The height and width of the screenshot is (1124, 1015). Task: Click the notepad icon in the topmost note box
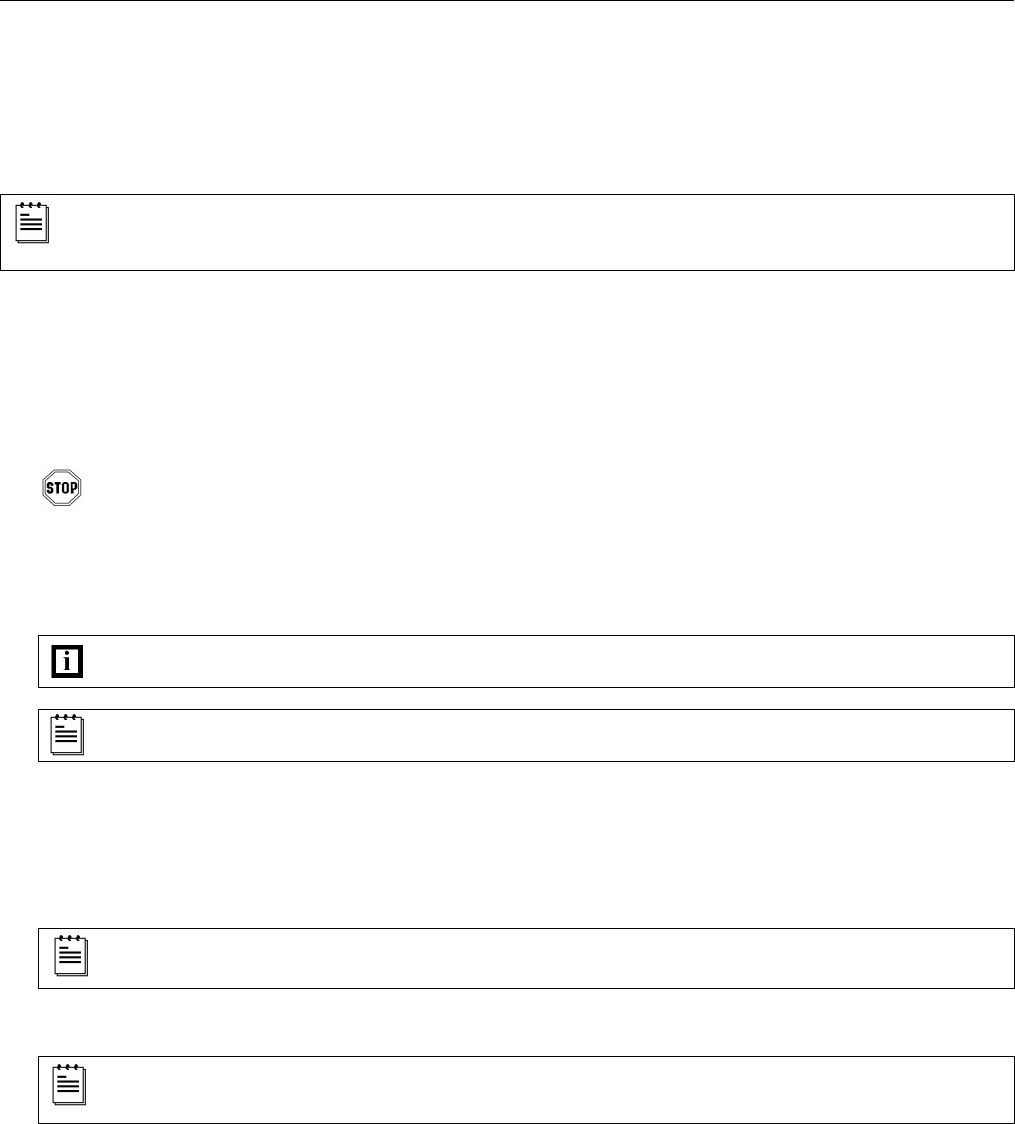tap(32, 222)
